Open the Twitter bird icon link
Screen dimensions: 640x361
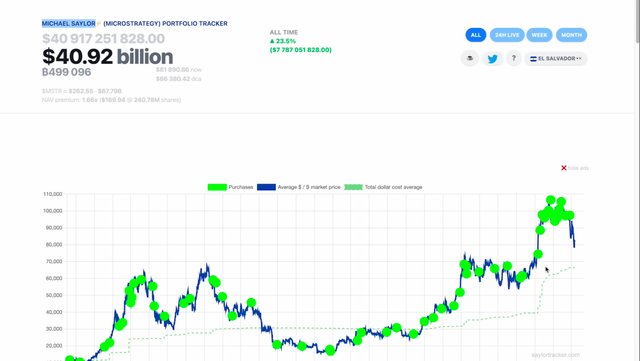pyautogui.click(x=492, y=59)
